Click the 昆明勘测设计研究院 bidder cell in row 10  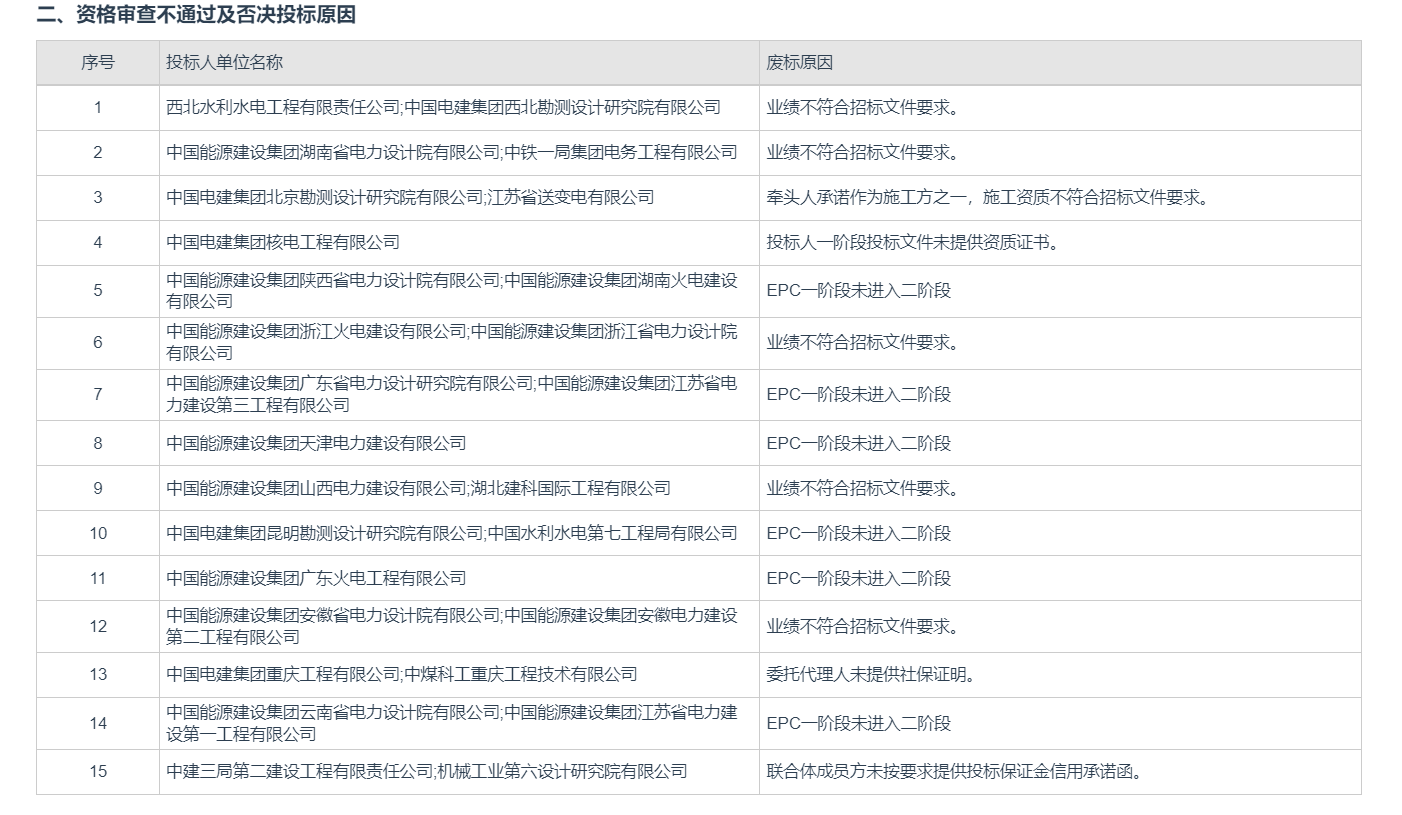pos(451,533)
